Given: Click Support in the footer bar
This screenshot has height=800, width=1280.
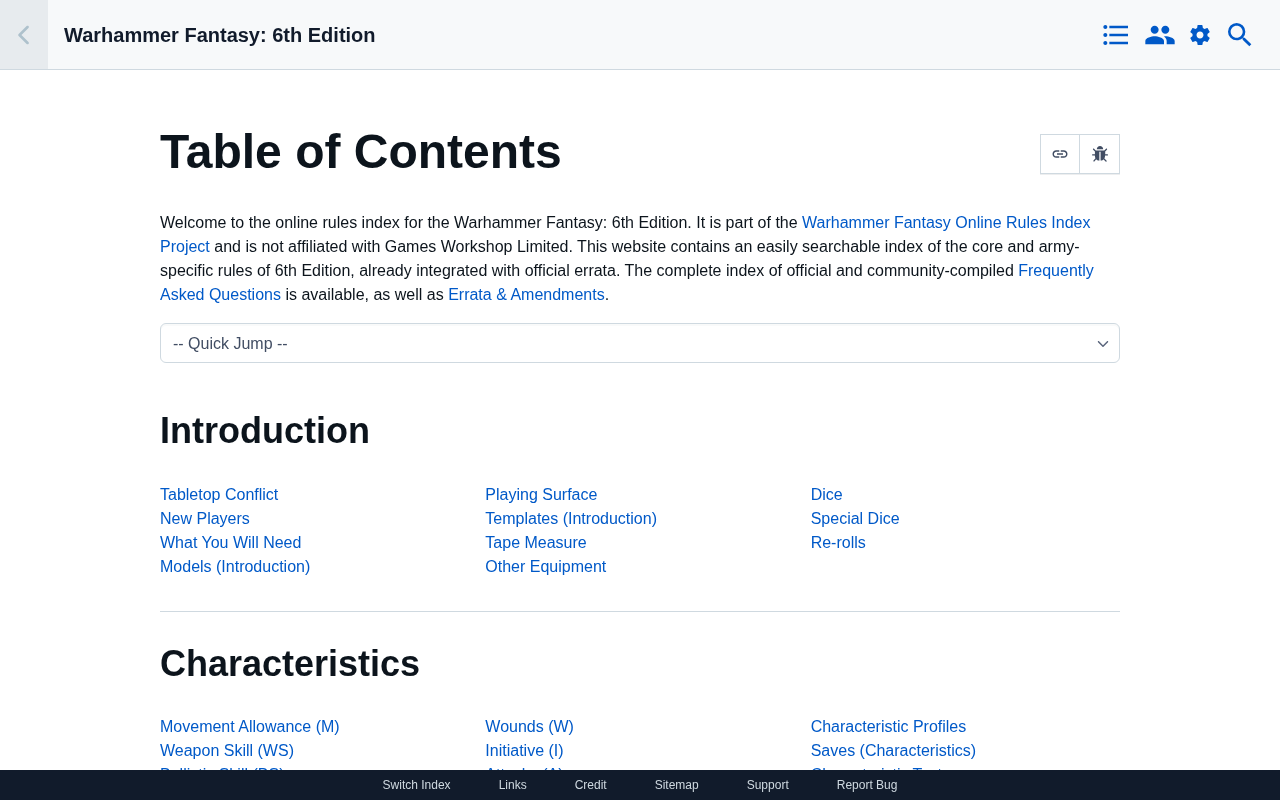Looking at the screenshot, I should point(768,785).
